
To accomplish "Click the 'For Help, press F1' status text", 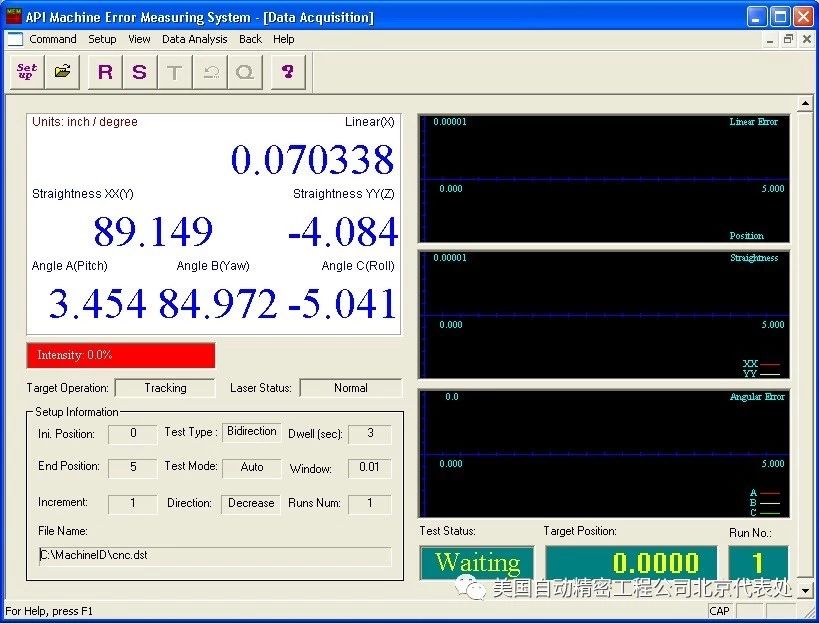I will (49, 611).
